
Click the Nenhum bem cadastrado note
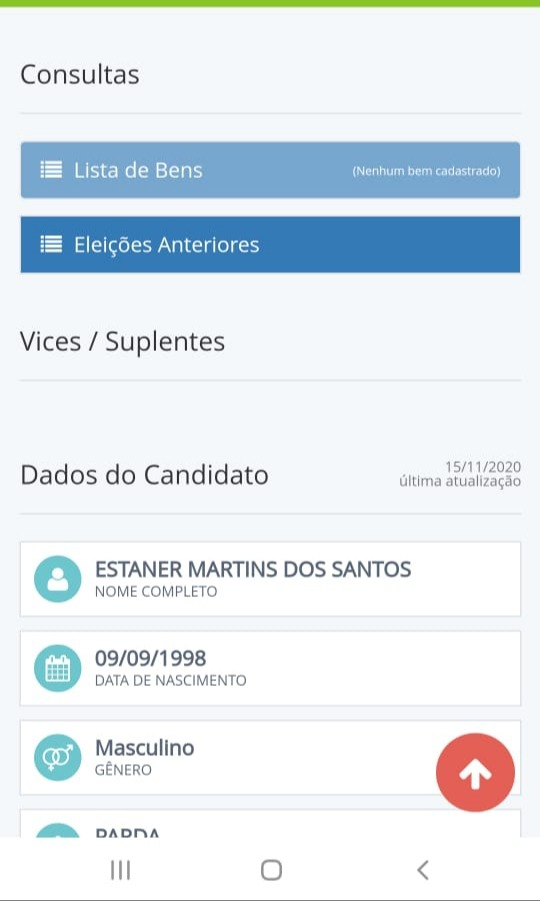[426, 171]
